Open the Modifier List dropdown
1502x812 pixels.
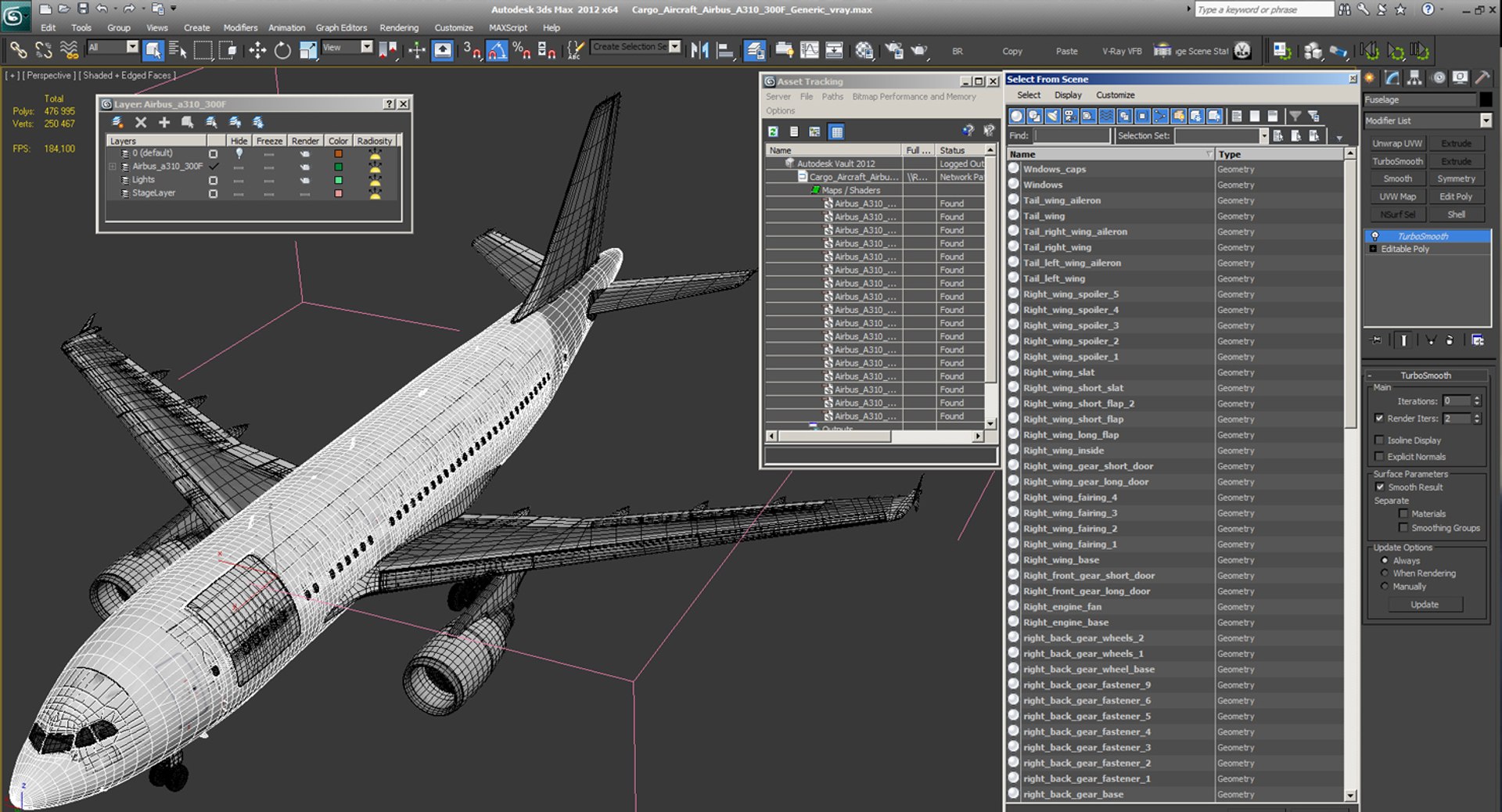point(1486,120)
